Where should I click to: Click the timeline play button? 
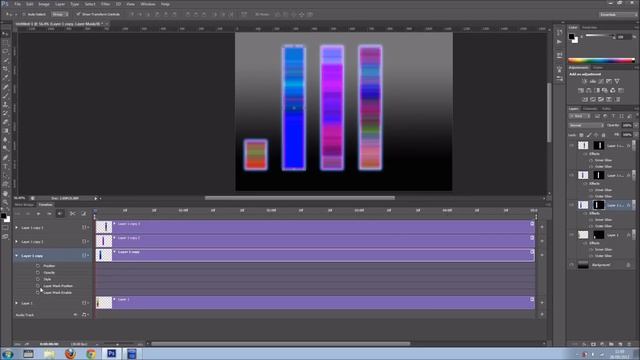tap(38, 213)
